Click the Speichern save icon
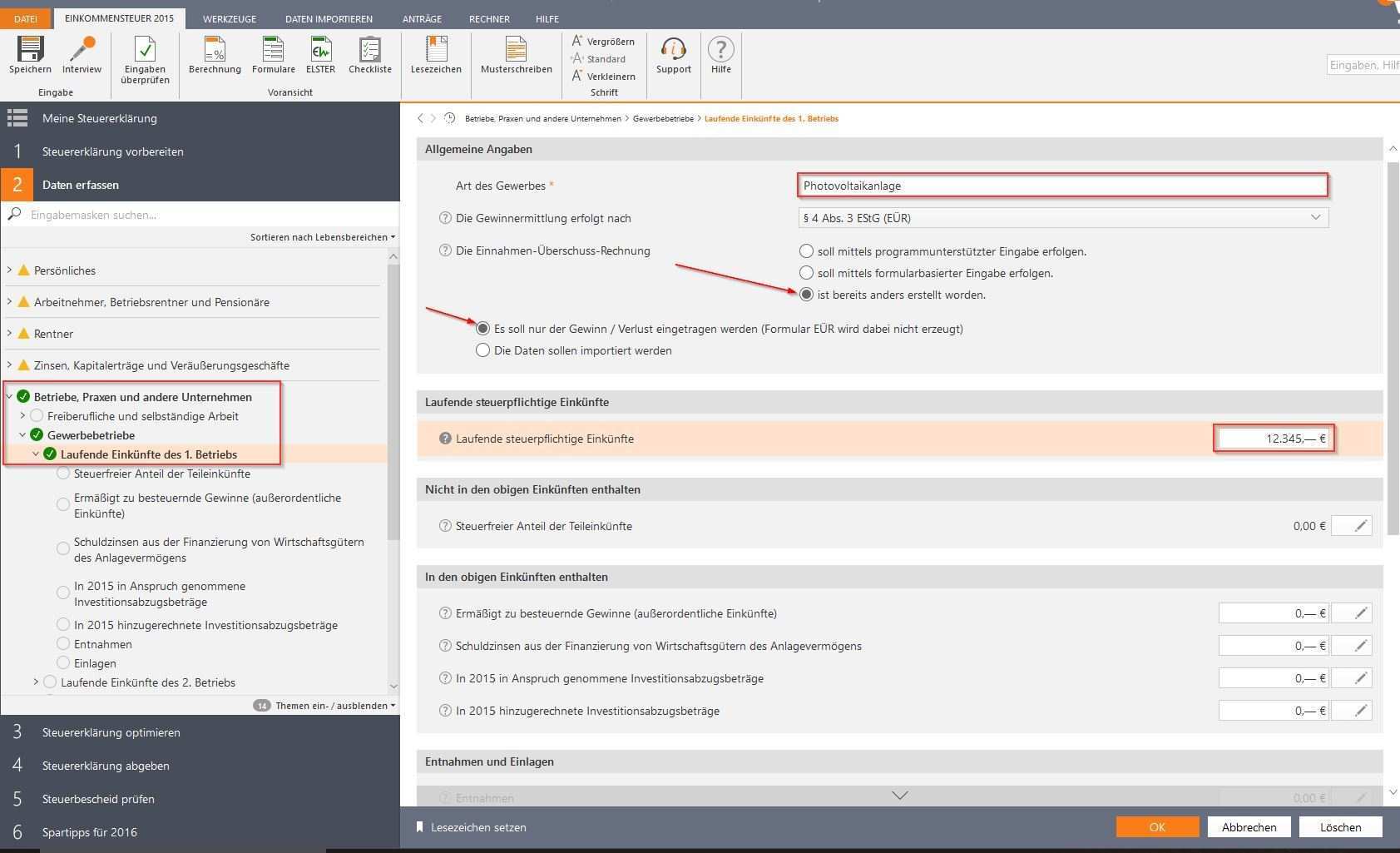1400x853 pixels. [x=30, y=50]
